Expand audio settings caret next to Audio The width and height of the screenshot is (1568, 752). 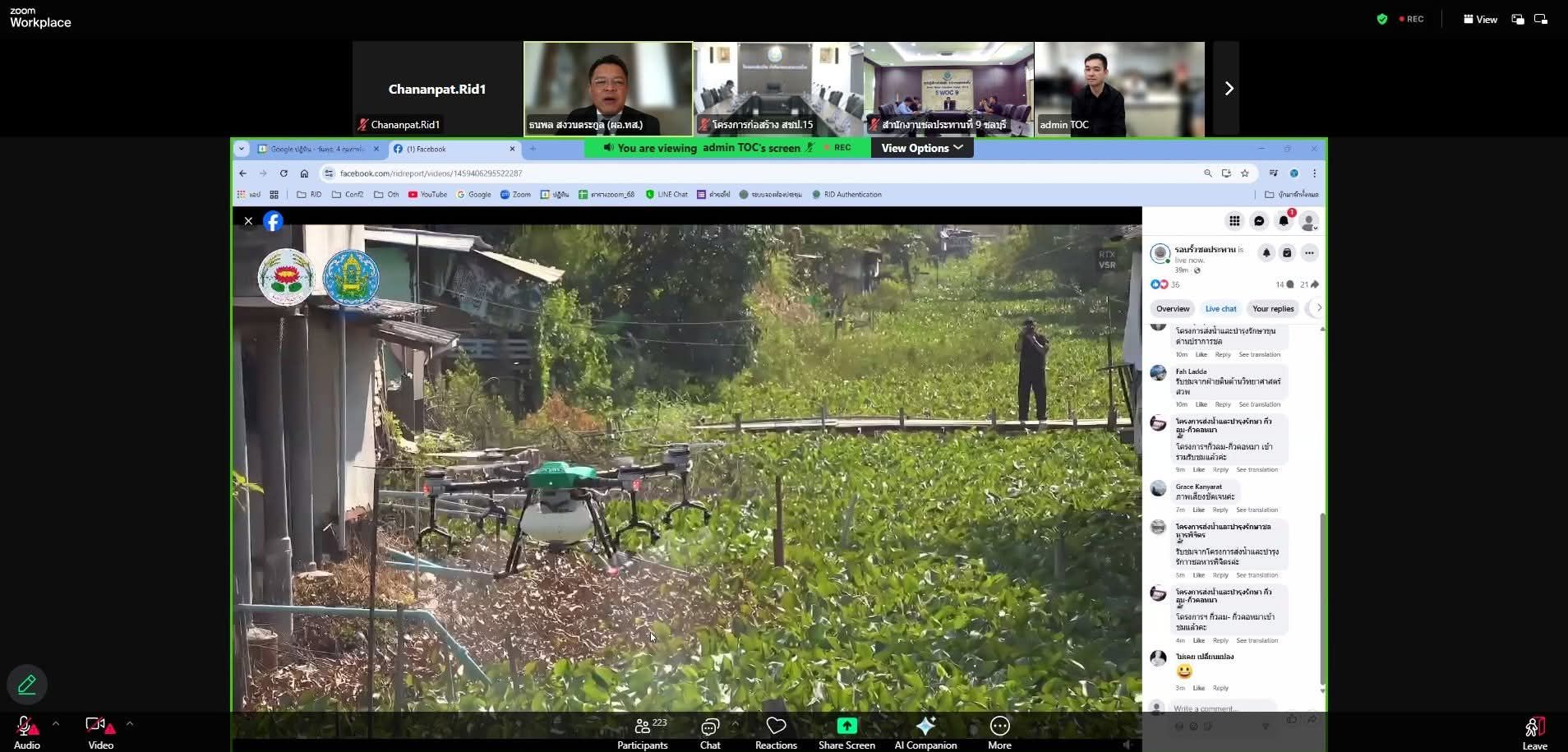[x=56, y=724]
